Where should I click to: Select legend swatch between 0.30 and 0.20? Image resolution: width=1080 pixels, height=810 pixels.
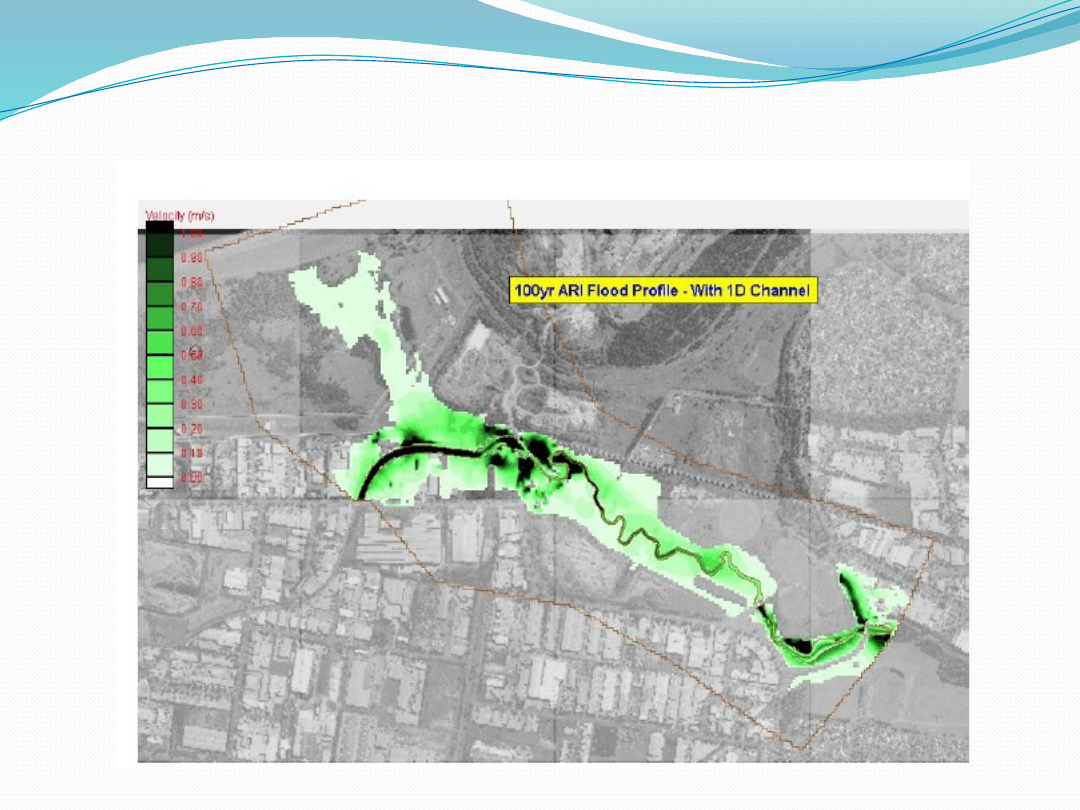point(159,417)
